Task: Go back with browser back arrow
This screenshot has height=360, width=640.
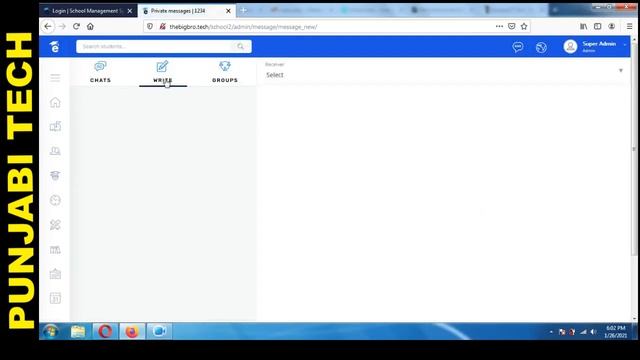Action: [48, 27]
